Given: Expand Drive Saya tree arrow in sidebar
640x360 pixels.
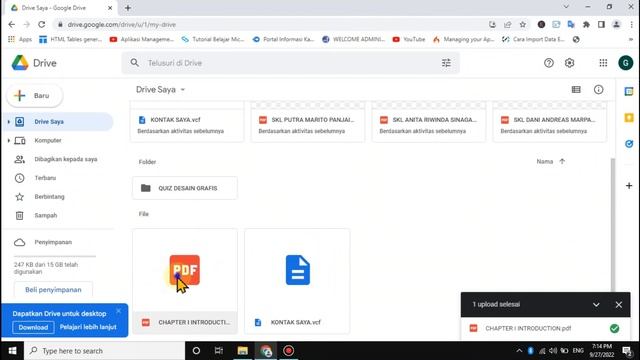Looking at the screenshot, I should (x=9, y=122).
